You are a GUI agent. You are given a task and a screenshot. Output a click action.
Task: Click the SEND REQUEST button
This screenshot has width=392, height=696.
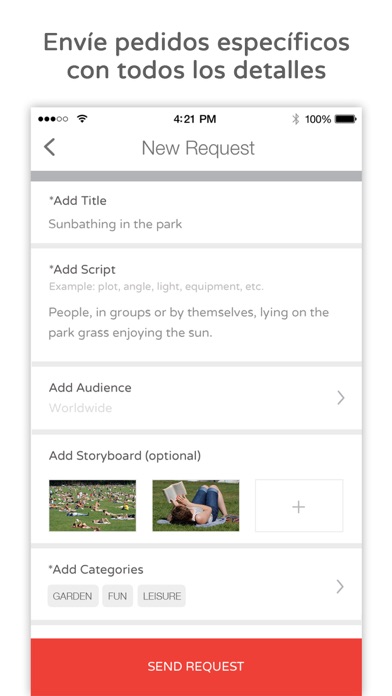(196, 666)
